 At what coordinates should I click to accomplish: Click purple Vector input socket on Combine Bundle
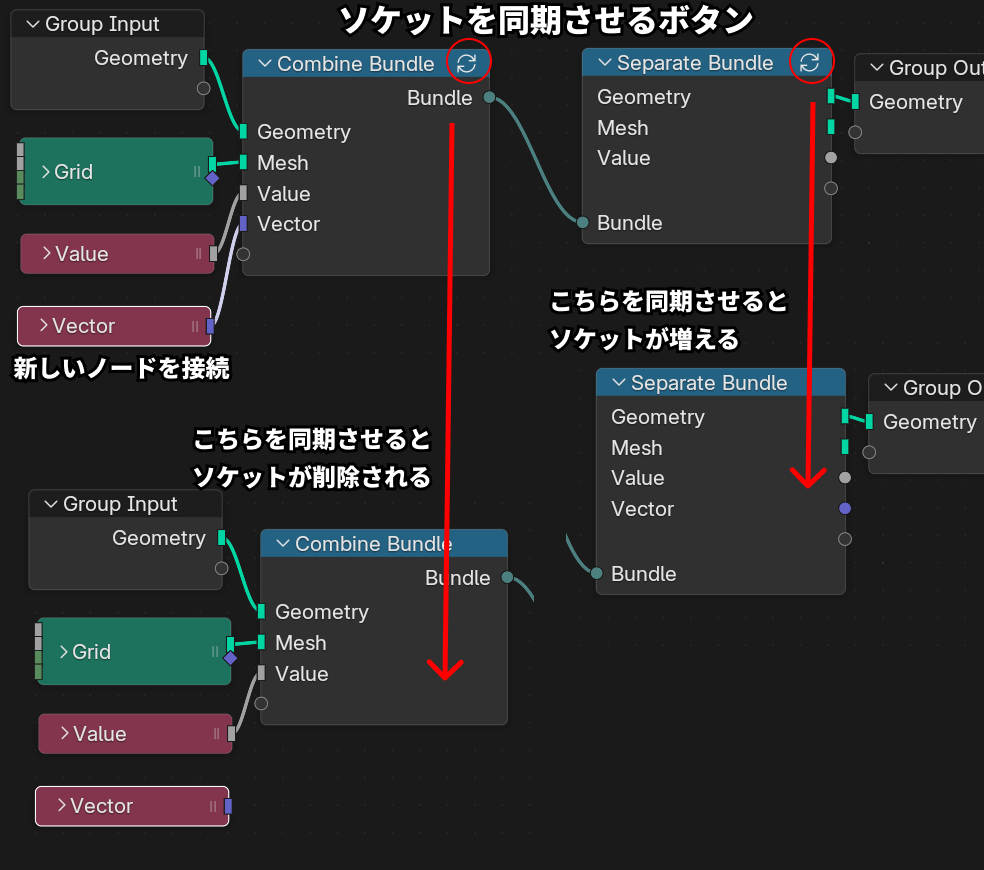click(x=243, y=224)
